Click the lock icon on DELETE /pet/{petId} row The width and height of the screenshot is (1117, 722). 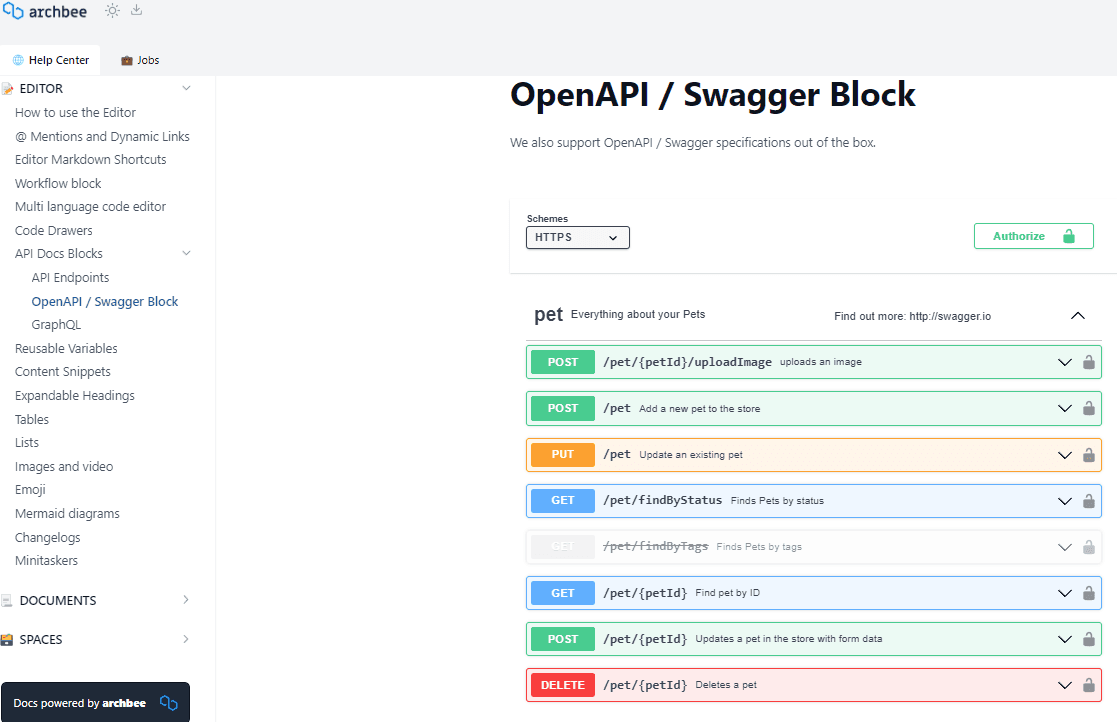(x=1088, y=685)
